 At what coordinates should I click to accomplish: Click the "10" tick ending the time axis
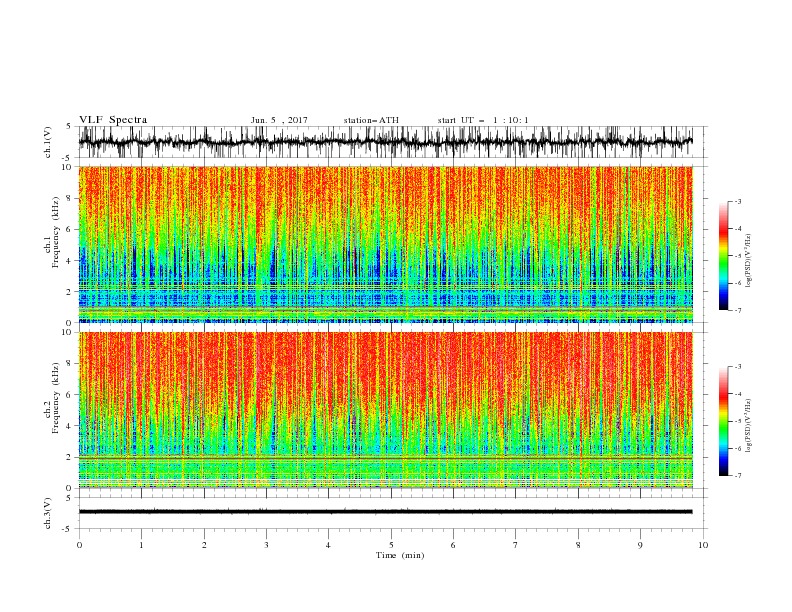(703, 545)
